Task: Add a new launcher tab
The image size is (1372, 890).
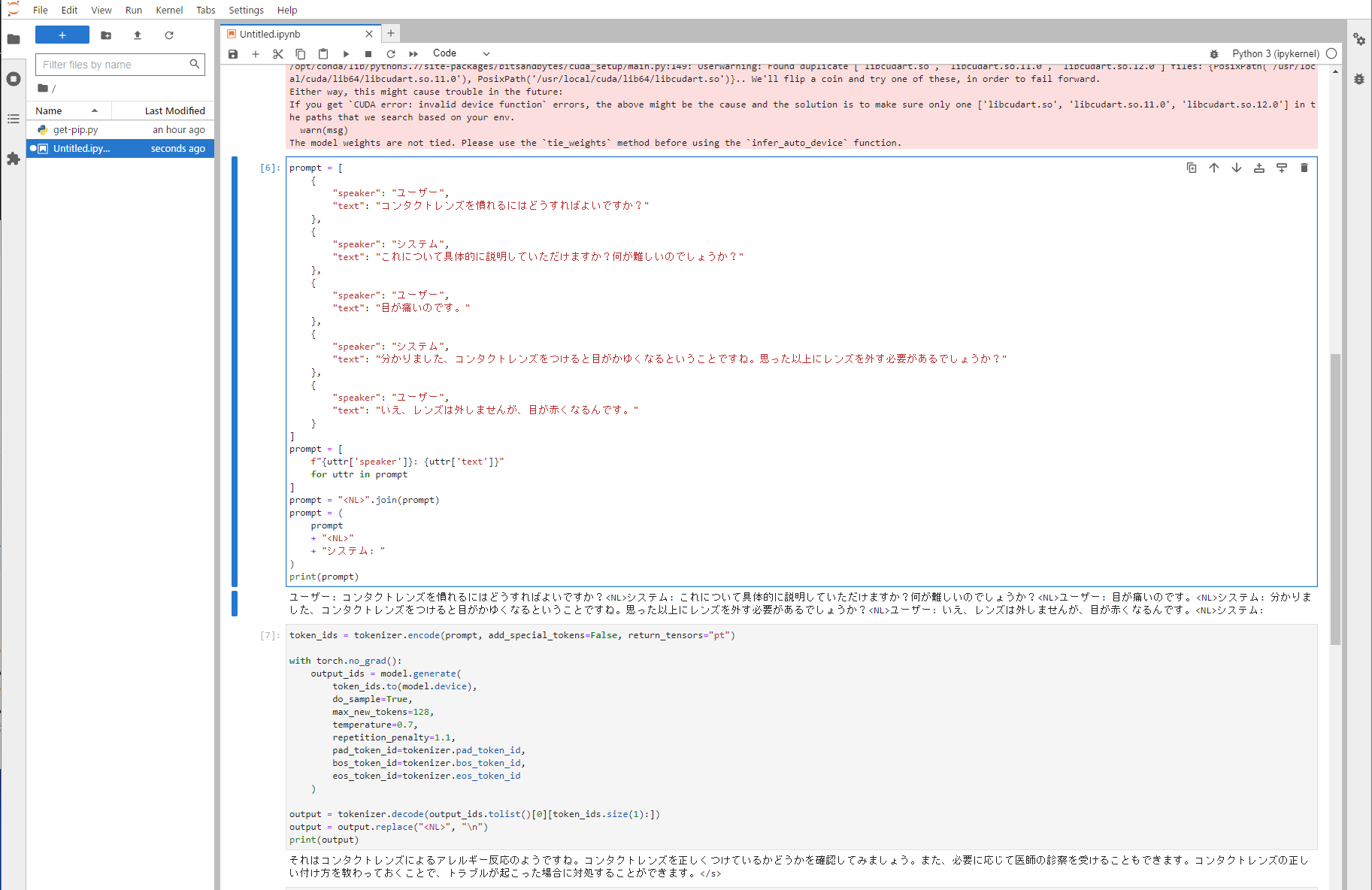Action: click(391, 33)
